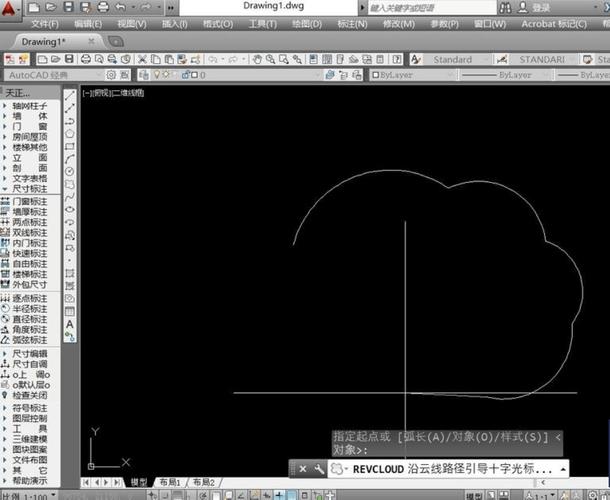Select the Revision cloud tool
The image size is (610, 500).
point(70,184)
